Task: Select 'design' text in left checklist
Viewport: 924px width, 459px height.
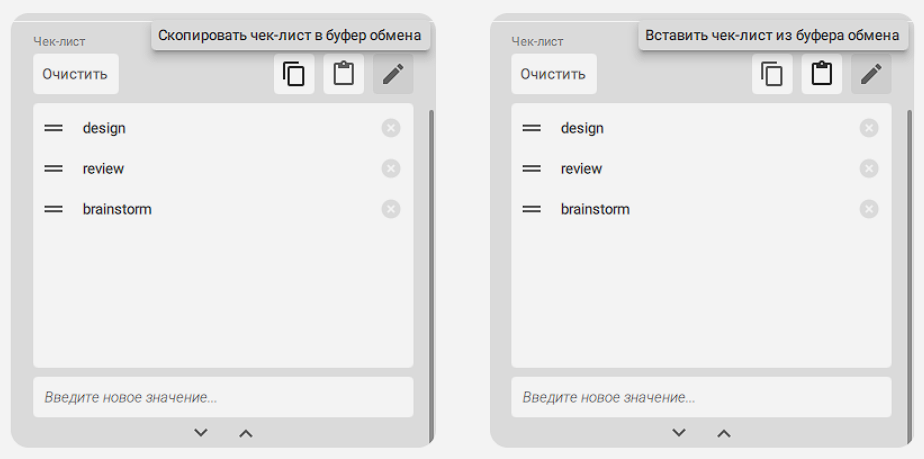Action: coord(104,128)
